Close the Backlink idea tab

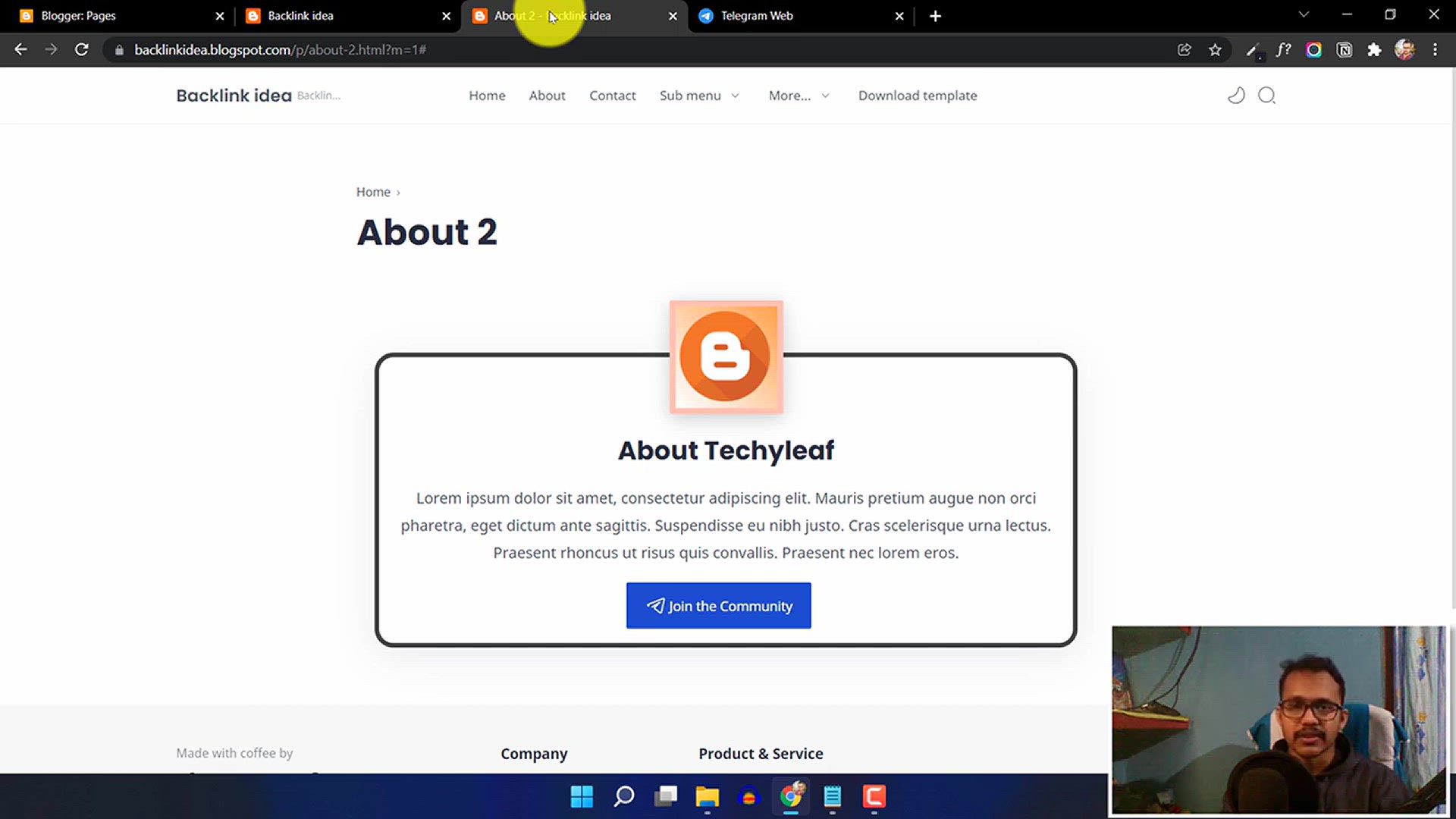point(446,16)
